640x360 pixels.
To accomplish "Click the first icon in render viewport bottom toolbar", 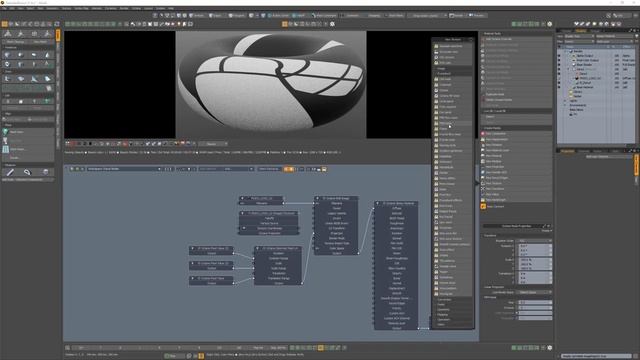I will click(68, 144).
